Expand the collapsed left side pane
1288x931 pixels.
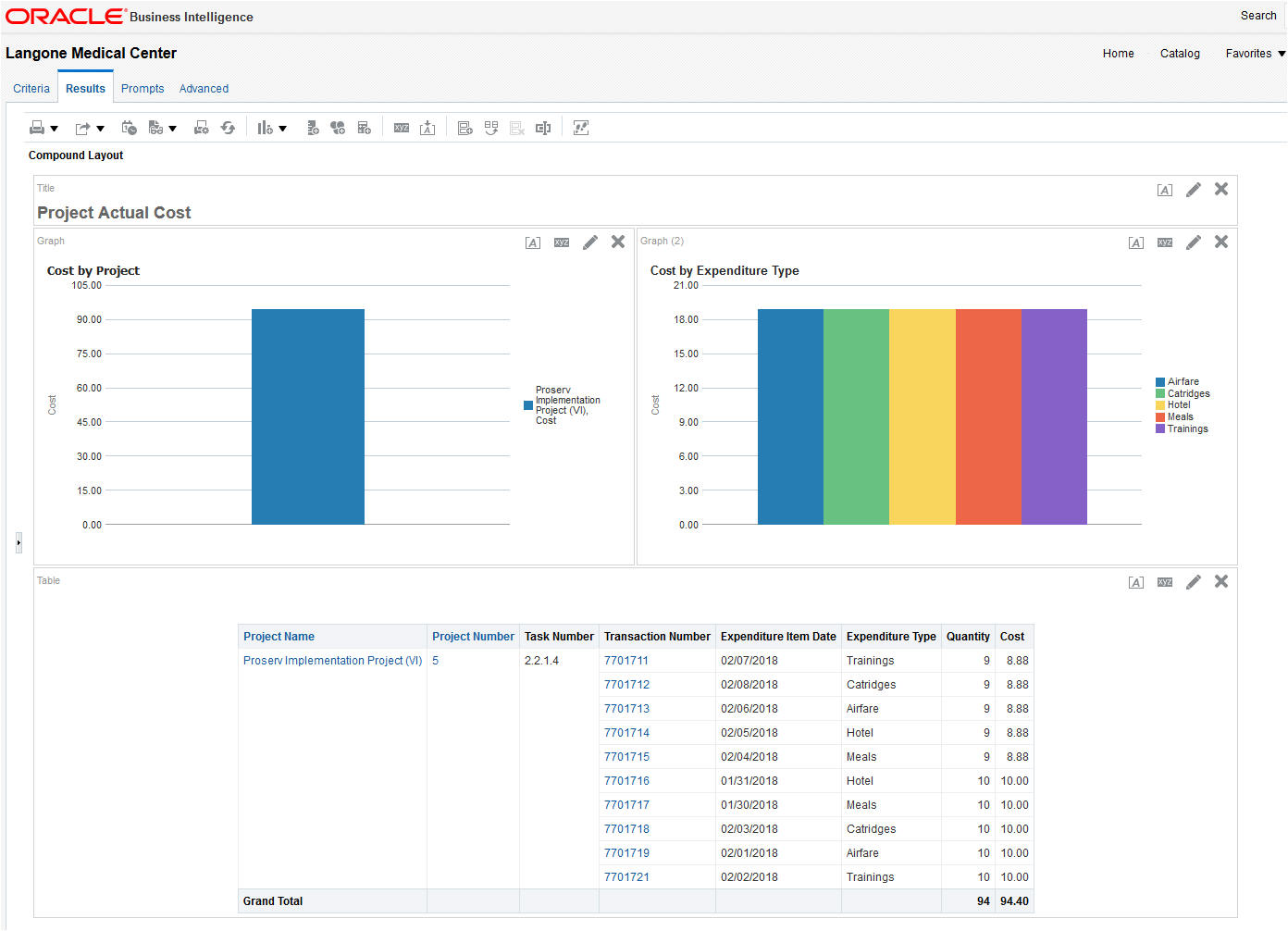(19, 542)
